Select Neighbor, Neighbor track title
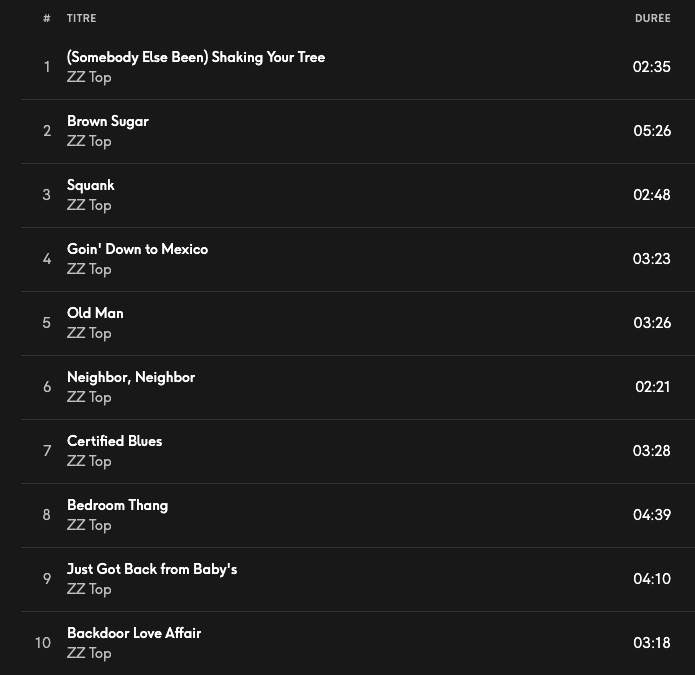 click(130, 377)
